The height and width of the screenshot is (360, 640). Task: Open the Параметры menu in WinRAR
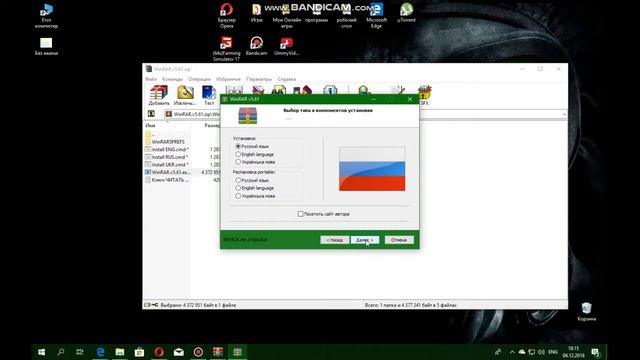pos(259,79)
